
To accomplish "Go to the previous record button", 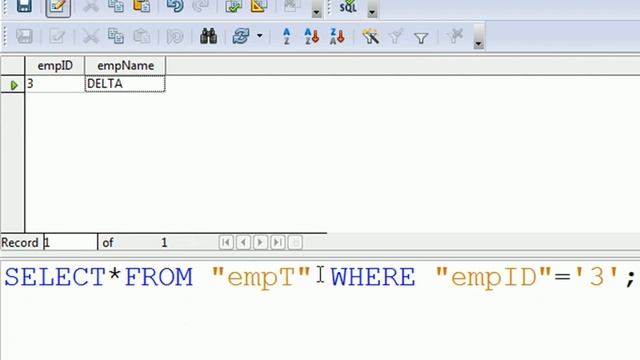I will (x=243, y=242).
